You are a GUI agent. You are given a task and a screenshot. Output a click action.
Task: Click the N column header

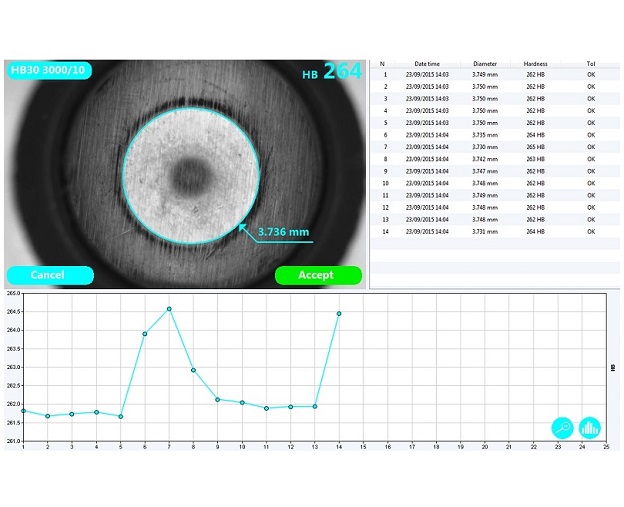click(x=383, y=63)
